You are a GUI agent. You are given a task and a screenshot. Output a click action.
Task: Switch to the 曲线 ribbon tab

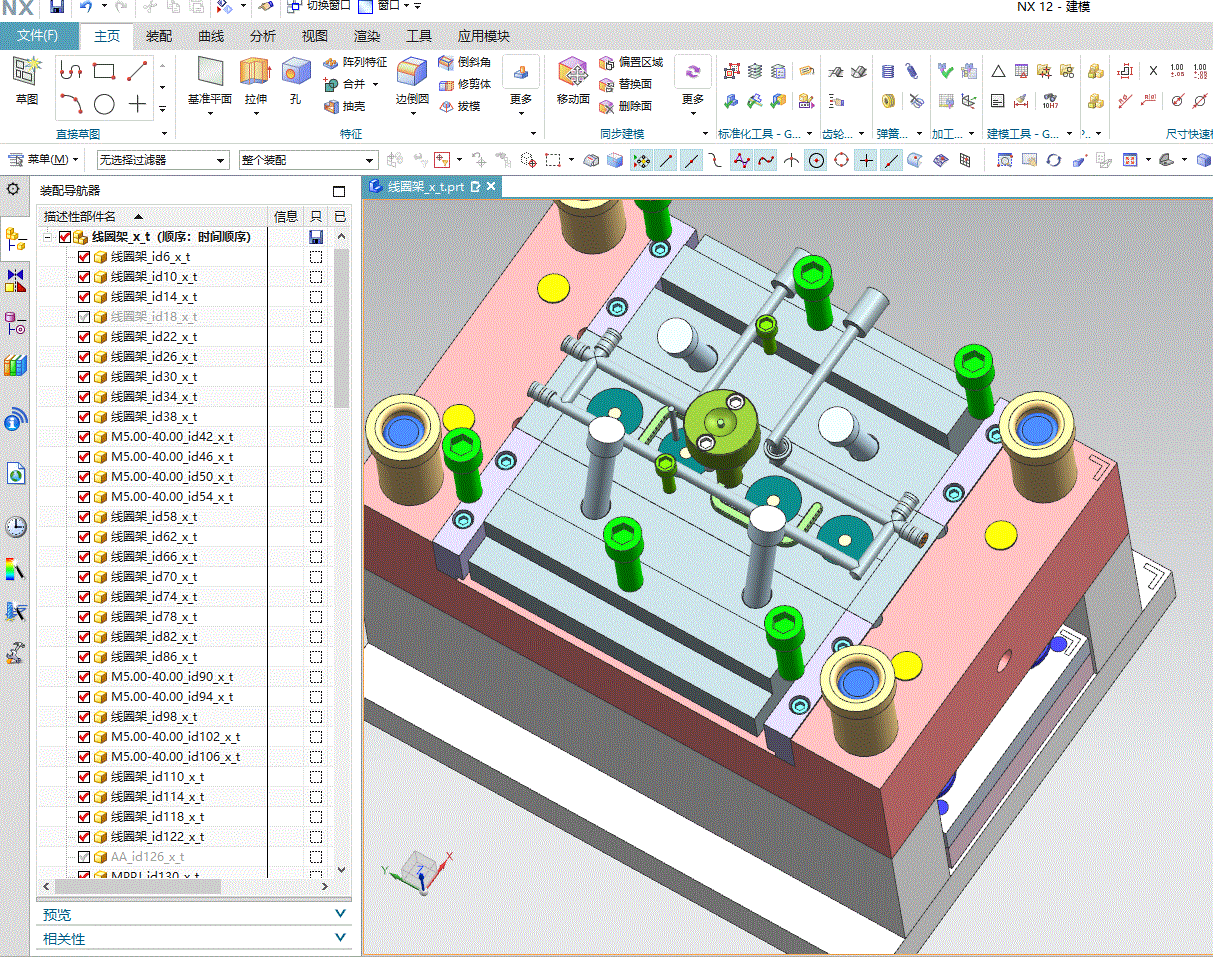tap(211, 36)
